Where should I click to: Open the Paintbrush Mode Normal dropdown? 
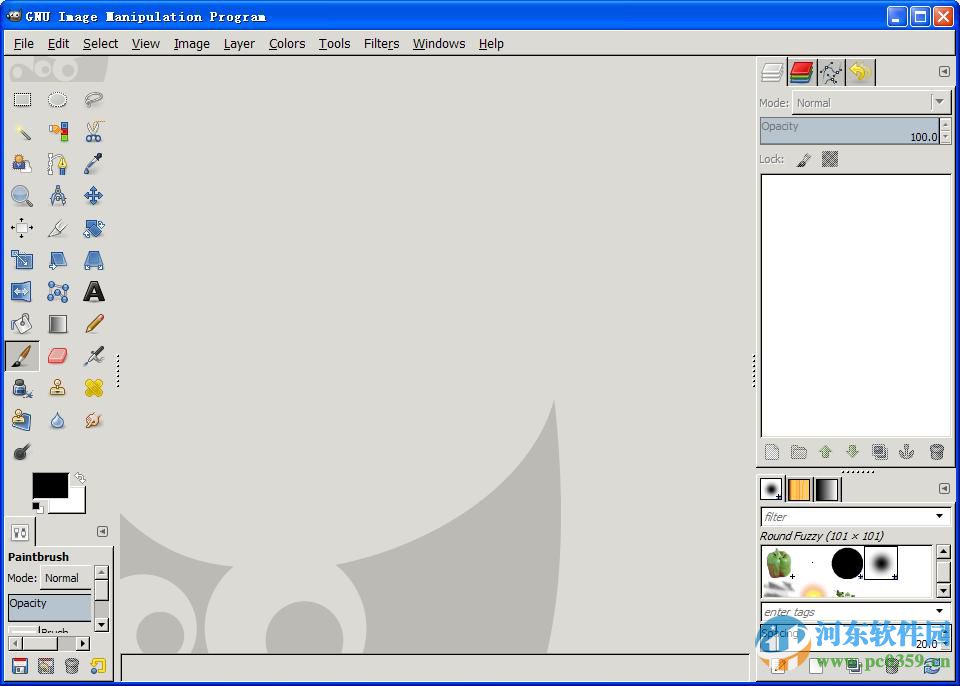click(66, 578)
